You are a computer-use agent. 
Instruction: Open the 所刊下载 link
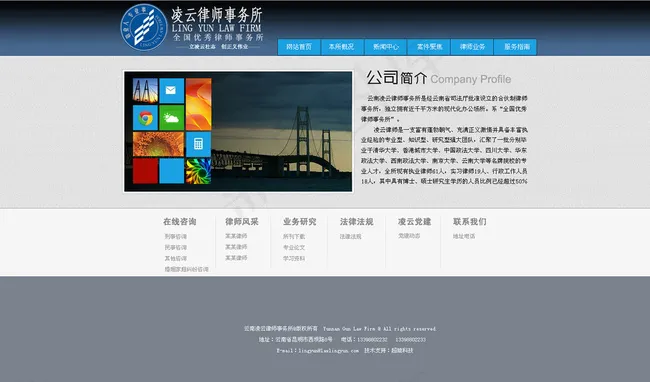pos(294,237)
